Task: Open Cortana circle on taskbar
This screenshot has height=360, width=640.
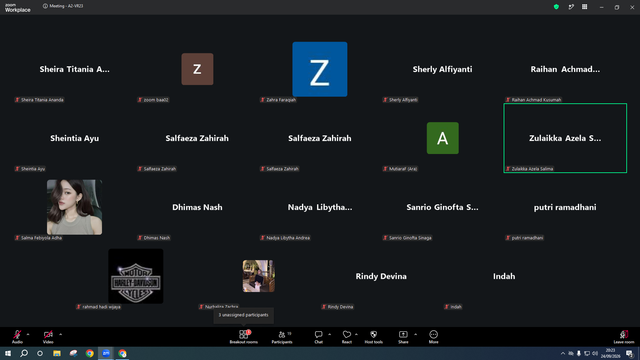Action: pyautogui.click(x=40, y=353)
